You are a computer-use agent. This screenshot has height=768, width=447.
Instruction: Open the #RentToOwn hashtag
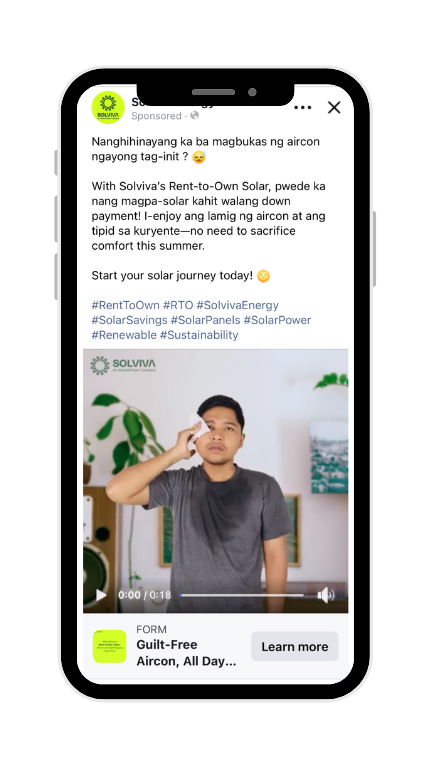[x=125, y=305]
